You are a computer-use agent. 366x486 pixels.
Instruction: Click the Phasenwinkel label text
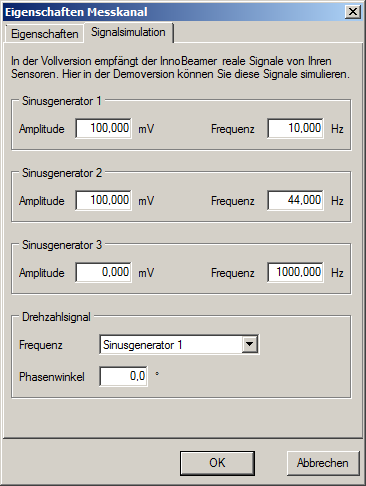tap(52, 377)
